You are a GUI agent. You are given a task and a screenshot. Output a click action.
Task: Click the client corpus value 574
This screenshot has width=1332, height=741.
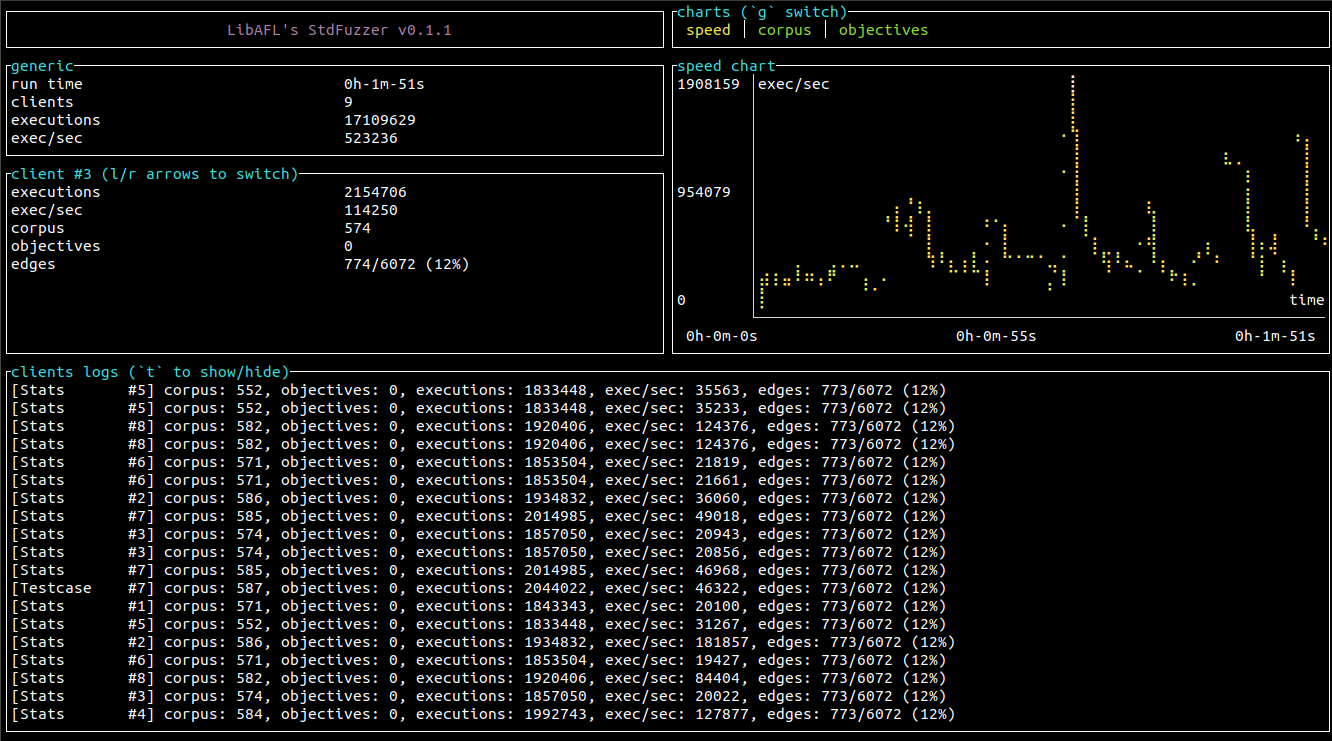(357, 228)
